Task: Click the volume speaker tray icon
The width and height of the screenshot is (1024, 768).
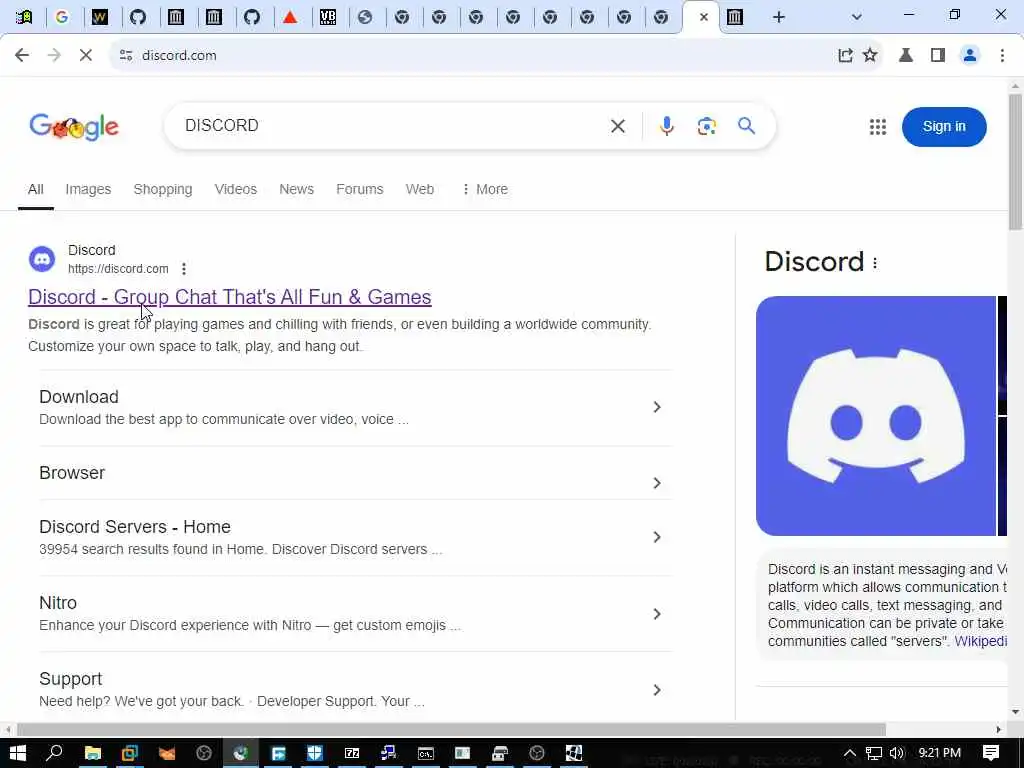Action: (x=897, y=753)
